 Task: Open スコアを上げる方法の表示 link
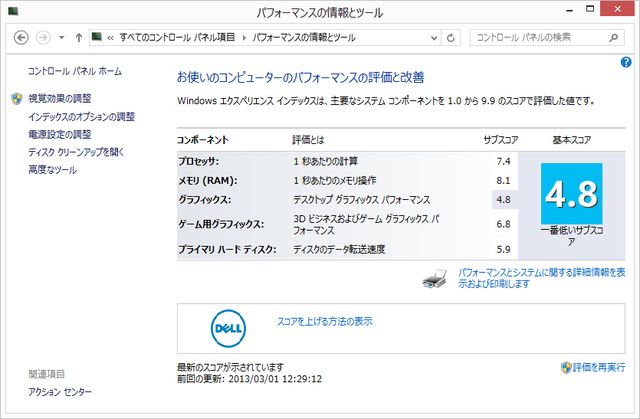tap(325, 321)
